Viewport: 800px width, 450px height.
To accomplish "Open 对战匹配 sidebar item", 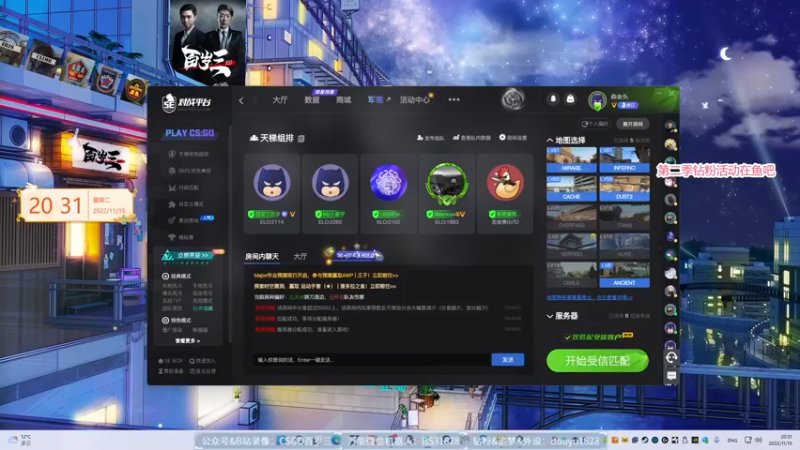I will (184, 187).
